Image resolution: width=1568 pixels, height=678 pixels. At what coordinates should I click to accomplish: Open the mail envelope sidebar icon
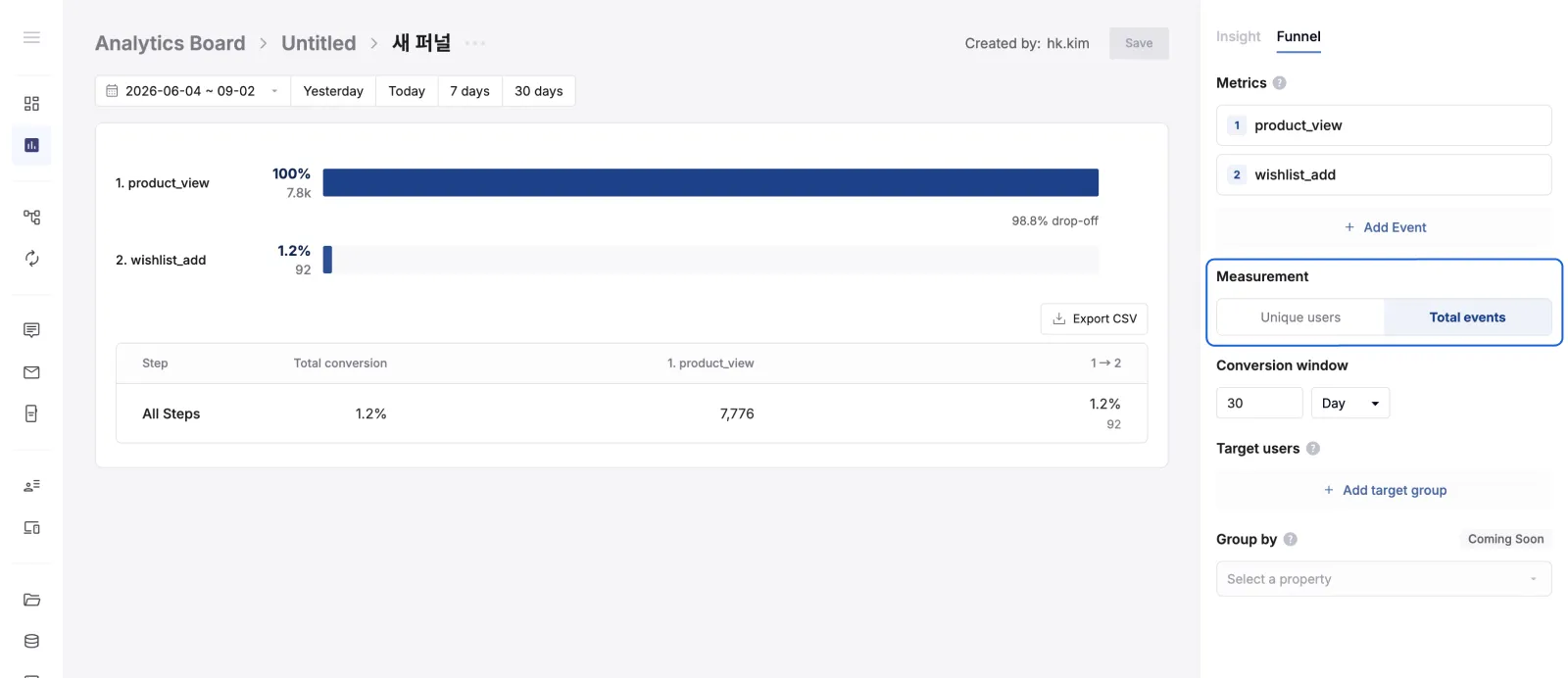click(31, 372)
